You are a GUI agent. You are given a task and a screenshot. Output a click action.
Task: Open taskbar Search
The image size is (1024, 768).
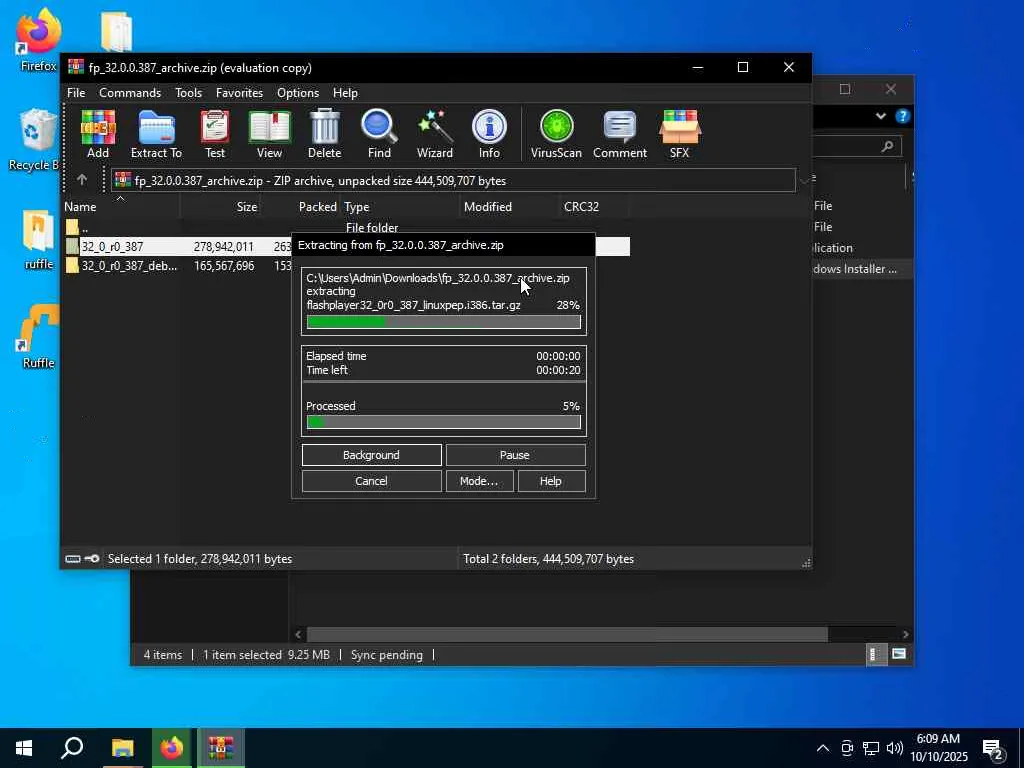[x=72, y=748]
